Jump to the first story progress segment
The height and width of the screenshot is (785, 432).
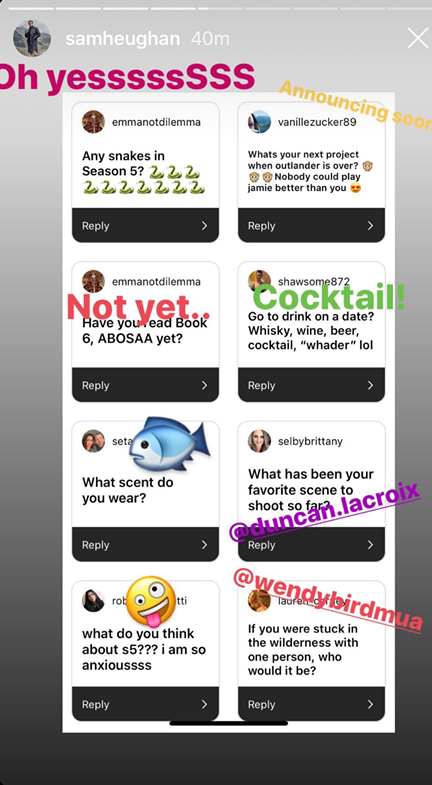(x=31, y=9)
